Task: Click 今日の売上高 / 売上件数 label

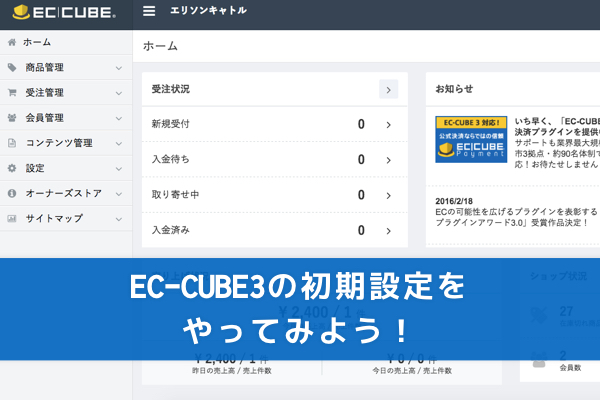Action: click(412, 371)
